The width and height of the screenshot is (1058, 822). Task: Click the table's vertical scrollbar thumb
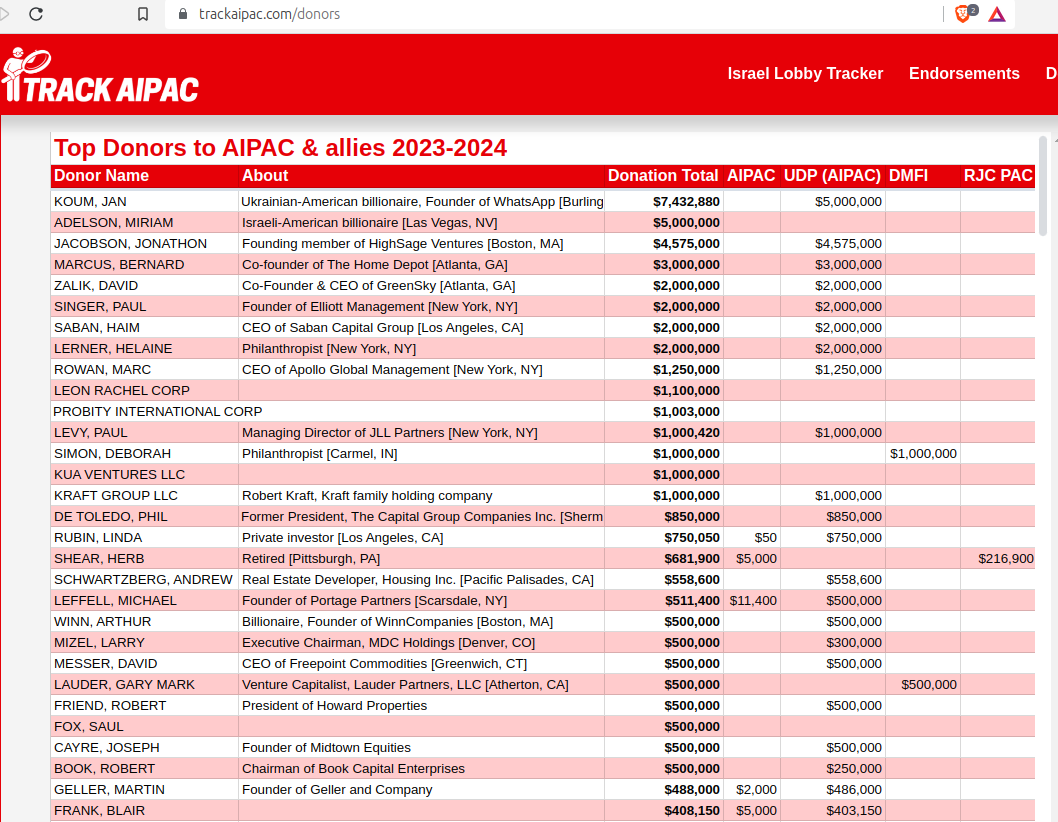point(1042,186)
